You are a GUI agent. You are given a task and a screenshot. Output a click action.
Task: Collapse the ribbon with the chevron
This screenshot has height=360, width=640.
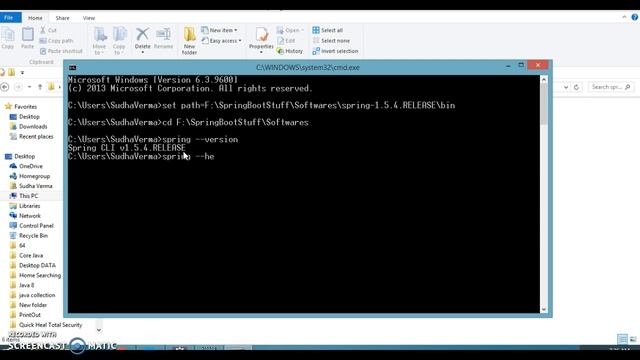(x=624, y=17)
